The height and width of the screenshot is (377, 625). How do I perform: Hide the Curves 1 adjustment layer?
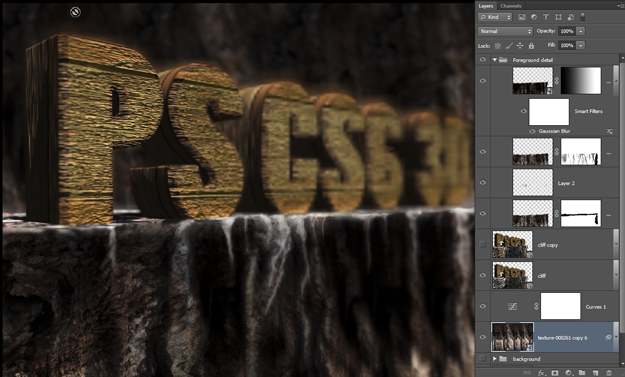coord(482,306)
